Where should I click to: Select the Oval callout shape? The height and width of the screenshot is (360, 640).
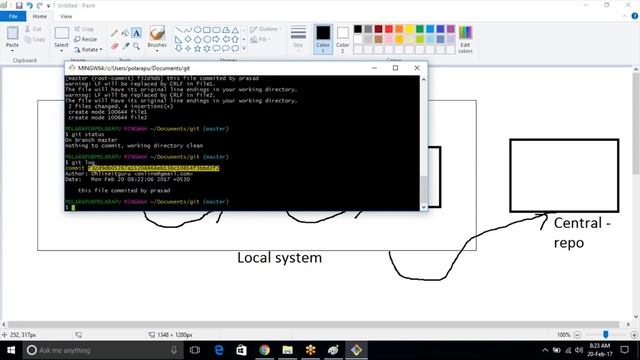pos(235,49)
